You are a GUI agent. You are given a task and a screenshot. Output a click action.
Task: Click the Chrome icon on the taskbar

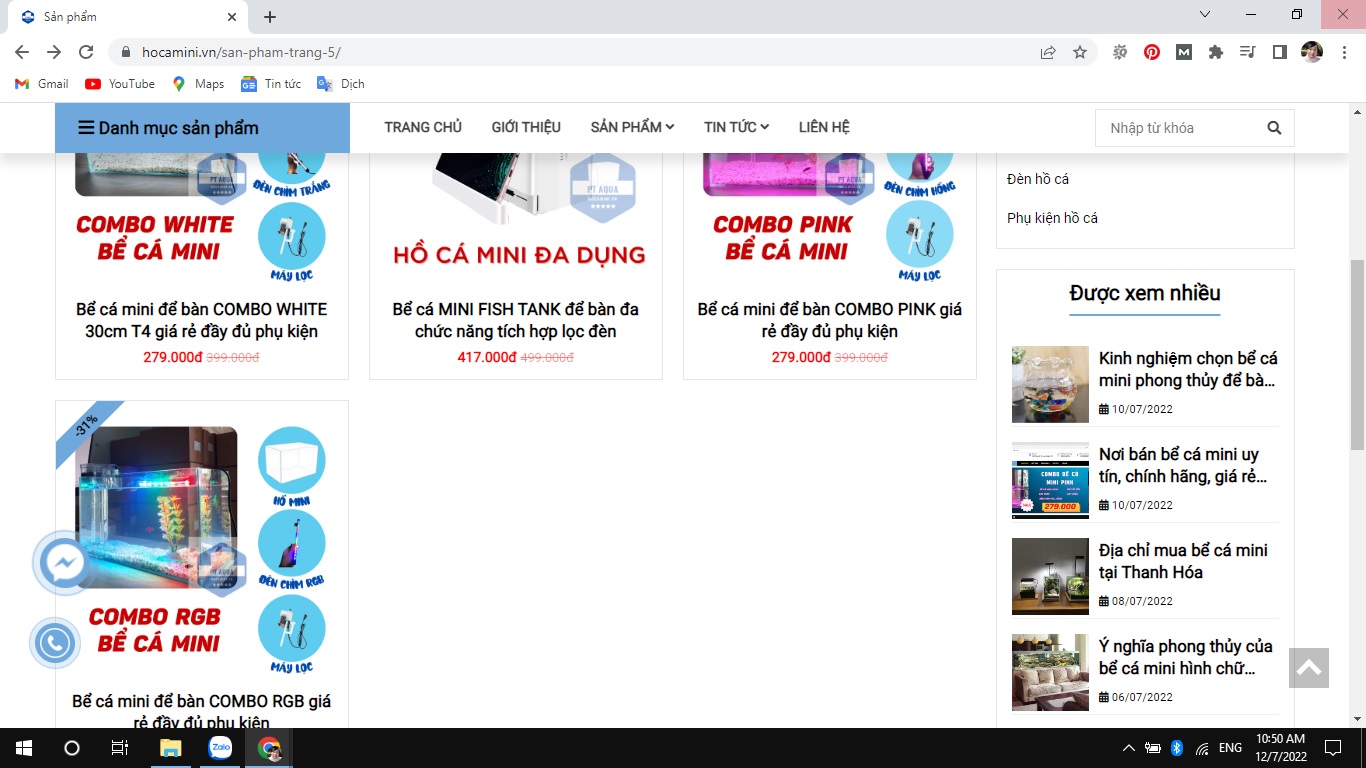tap(269, 748)
